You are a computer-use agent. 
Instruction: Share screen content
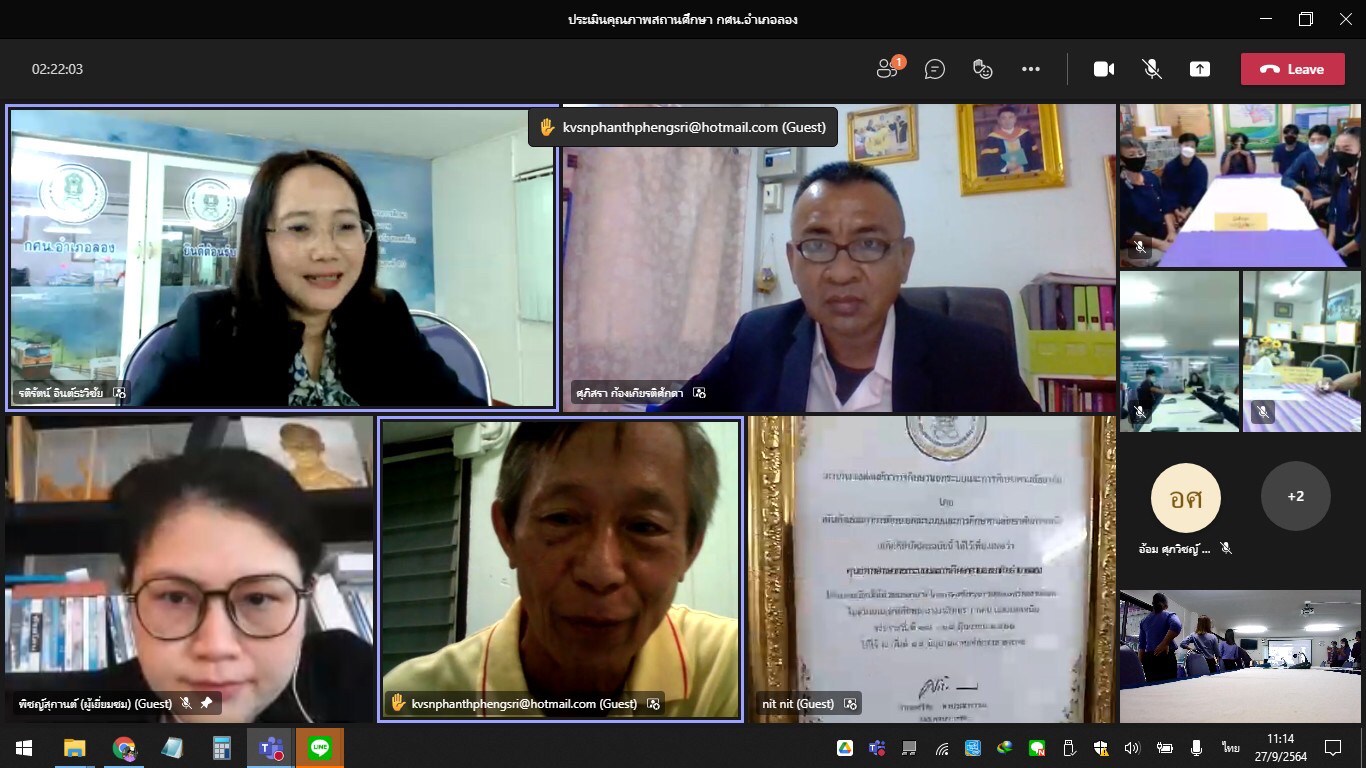click(1200, 69)
